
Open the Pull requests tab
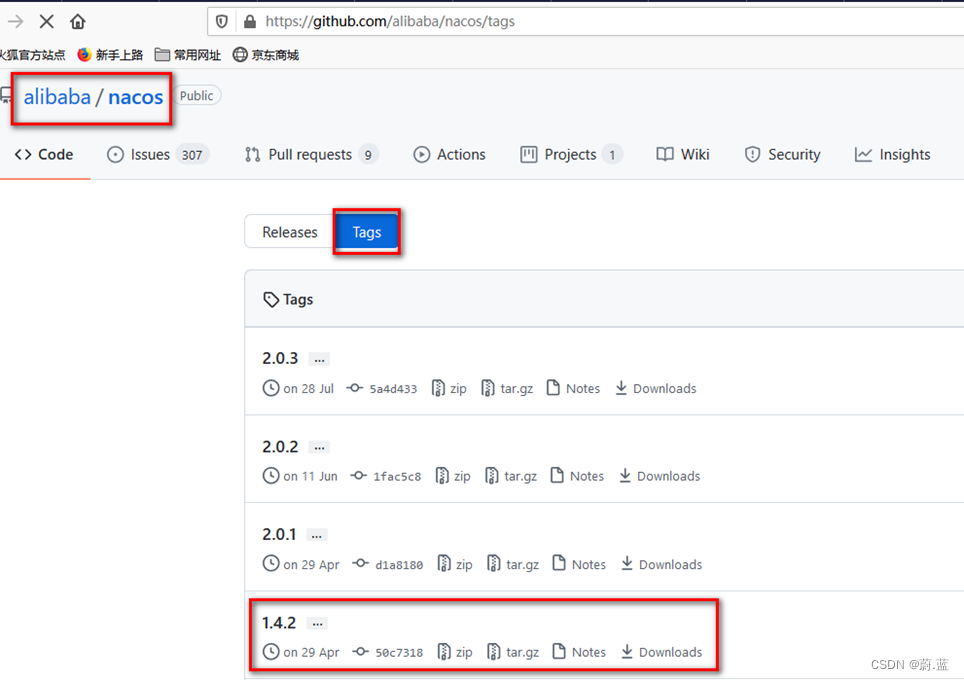tap(311, 154)
